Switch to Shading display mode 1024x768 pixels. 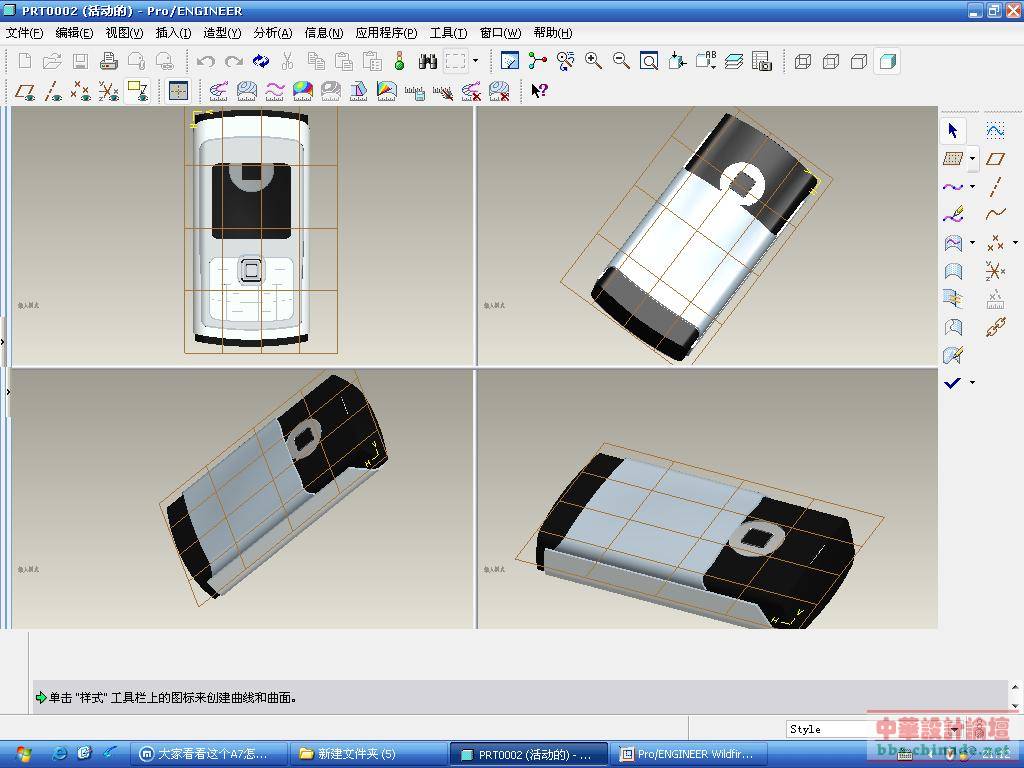click(887, 61)
